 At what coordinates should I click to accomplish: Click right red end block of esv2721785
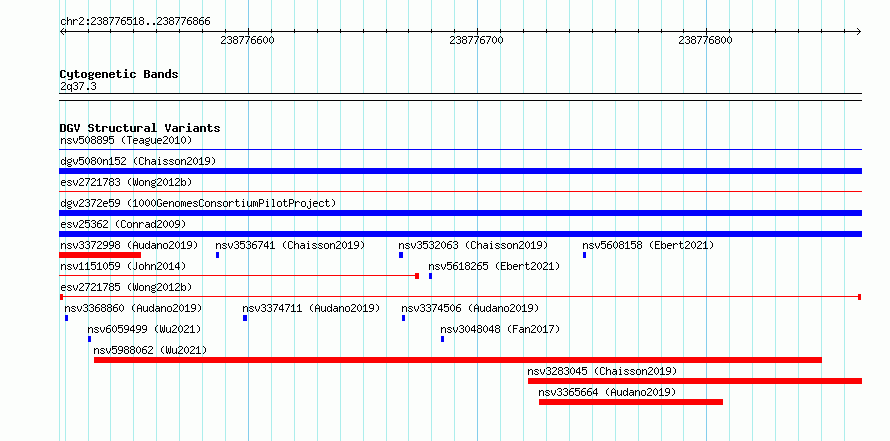[x=859, y=297]
